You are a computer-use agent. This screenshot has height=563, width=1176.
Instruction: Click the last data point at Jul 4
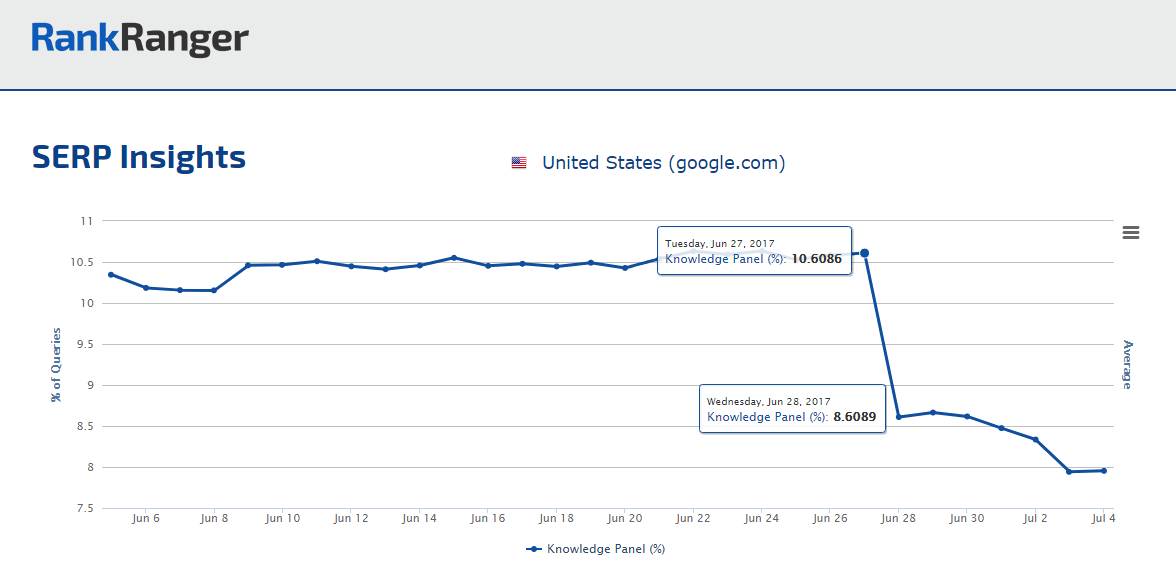[1104, 470]
